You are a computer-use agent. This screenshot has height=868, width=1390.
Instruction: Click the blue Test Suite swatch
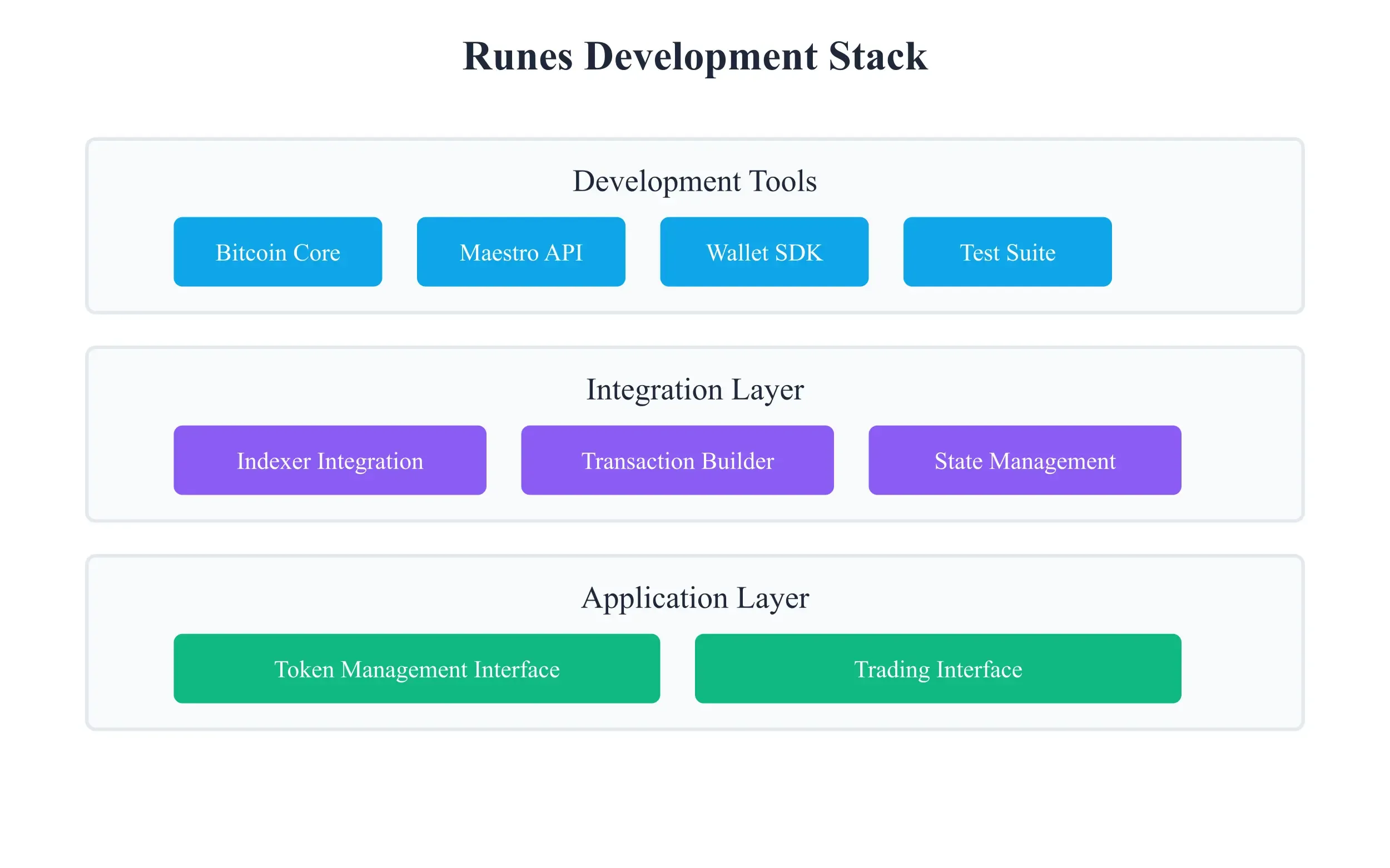tap(1007, 251)
